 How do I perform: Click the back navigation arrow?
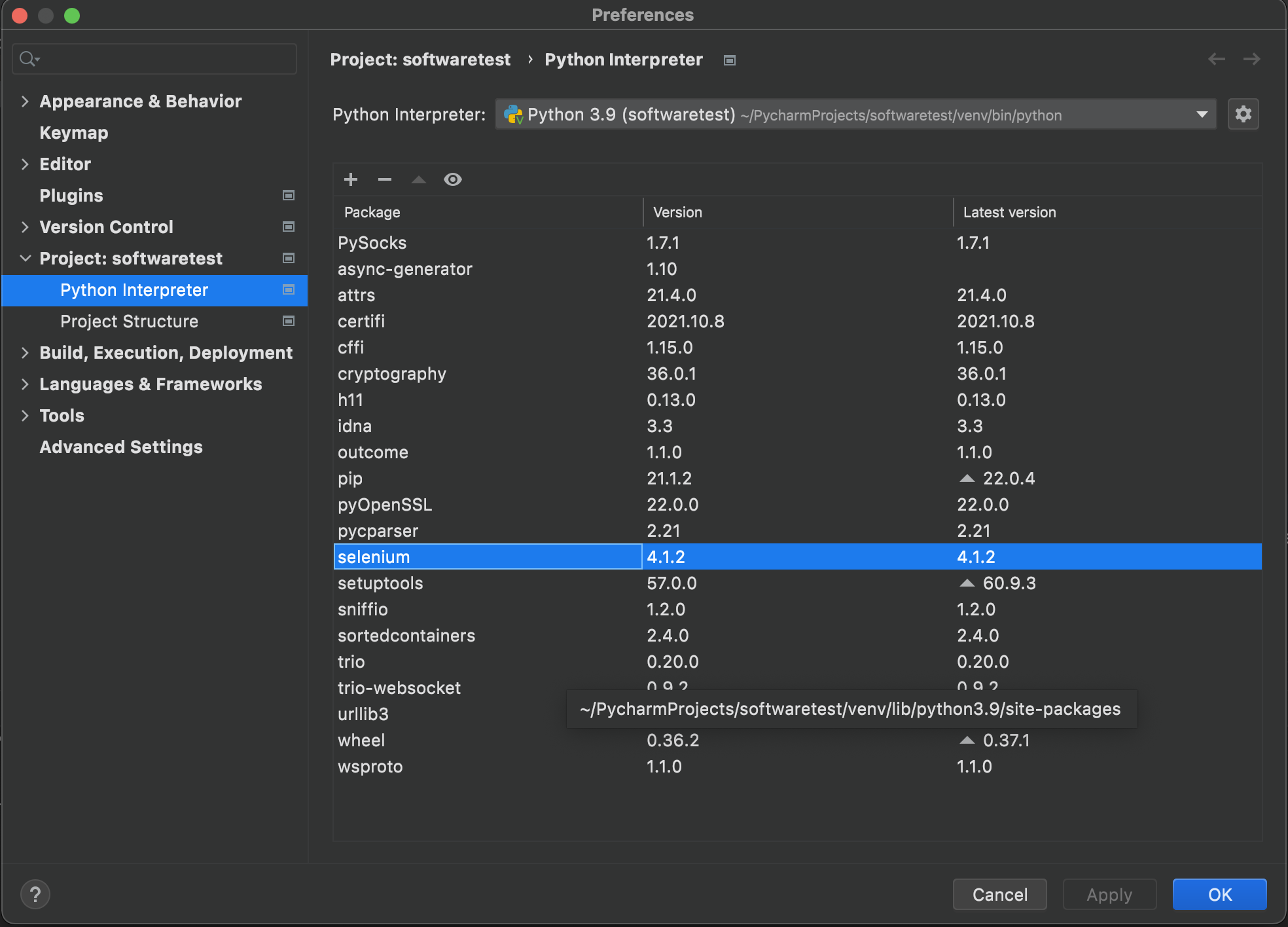tap(1217, 60)
